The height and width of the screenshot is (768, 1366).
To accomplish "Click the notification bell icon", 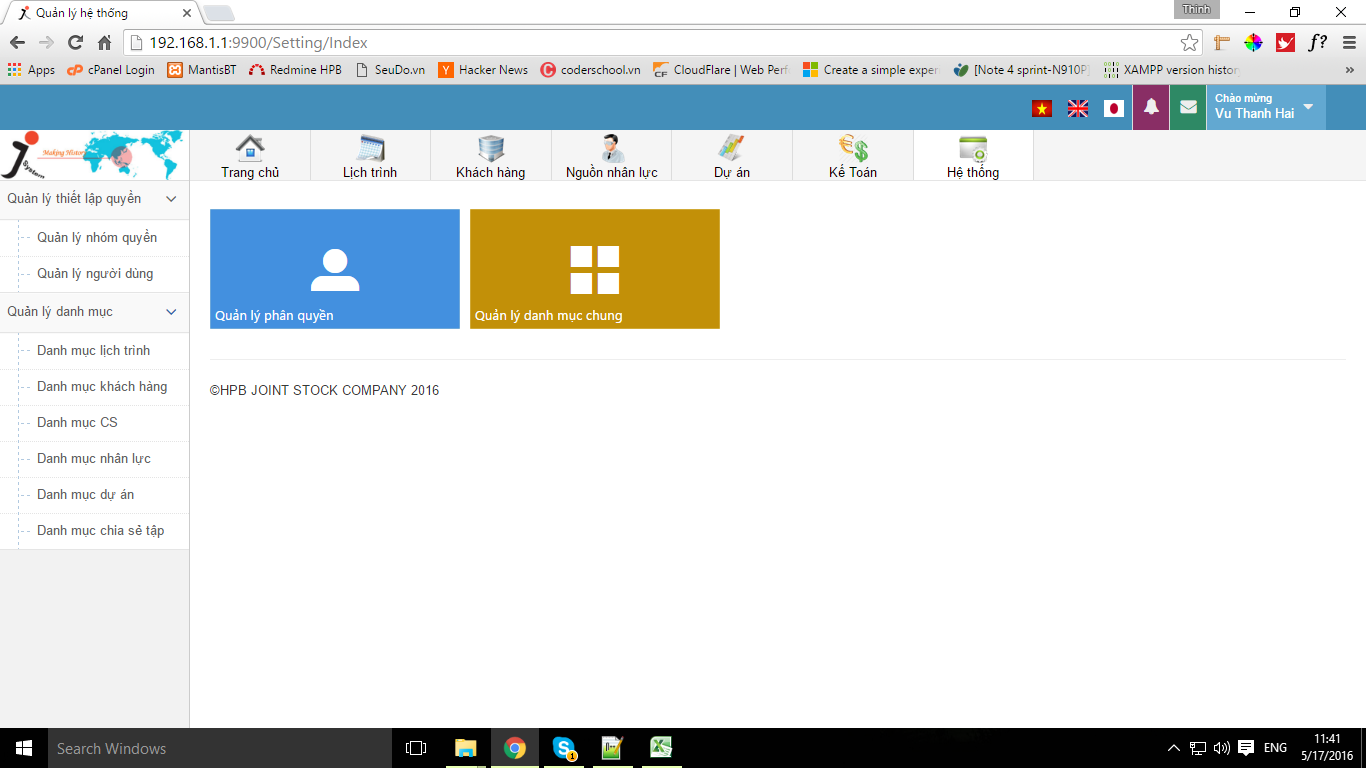I will coord(1151,108).
